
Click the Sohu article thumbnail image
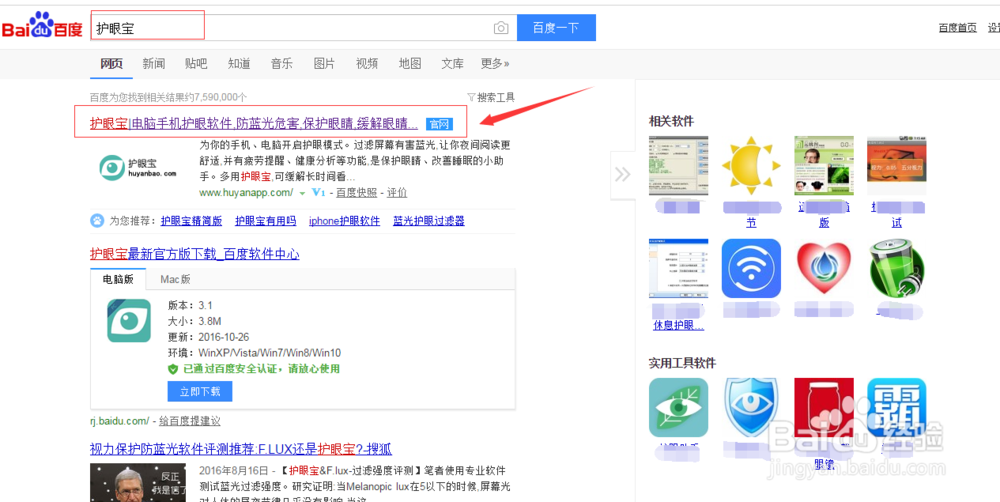pyautogui.click(x=138, y=482)
